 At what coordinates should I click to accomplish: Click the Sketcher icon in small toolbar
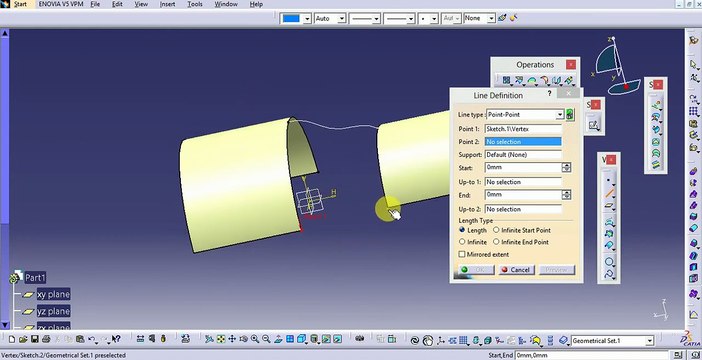[594, 125]
